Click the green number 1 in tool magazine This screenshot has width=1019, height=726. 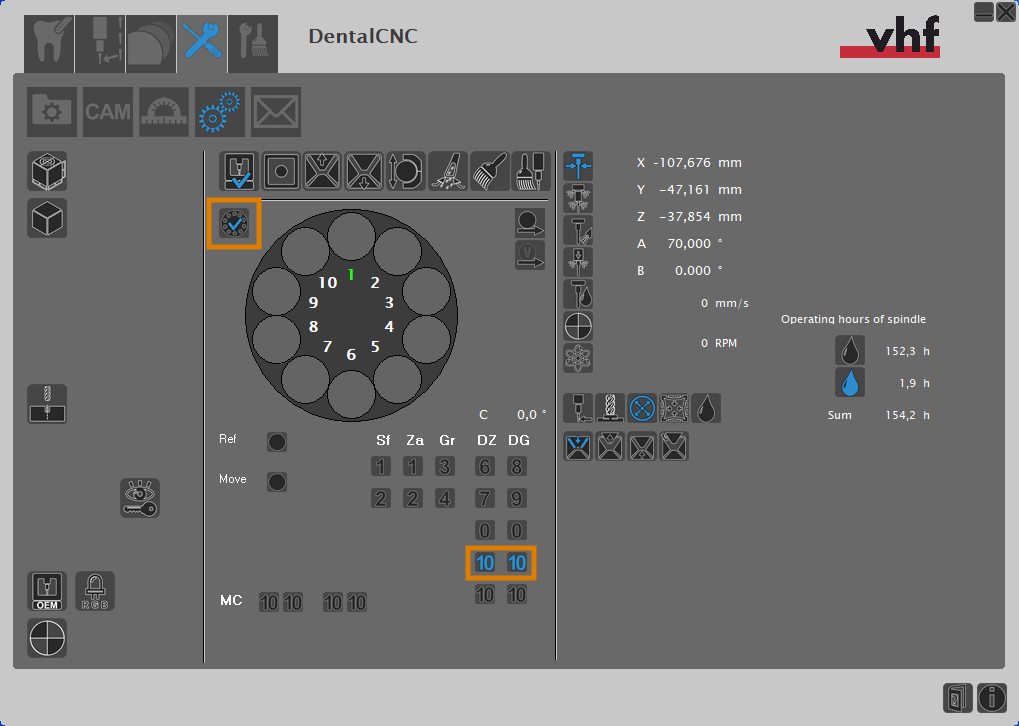coord(351,275)
